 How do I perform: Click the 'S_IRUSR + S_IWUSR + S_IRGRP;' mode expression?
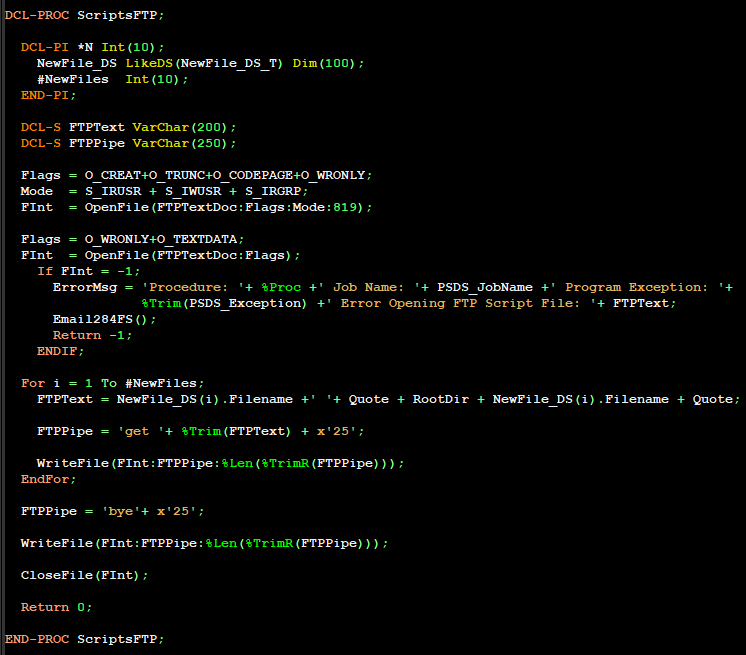pos(196,191)
